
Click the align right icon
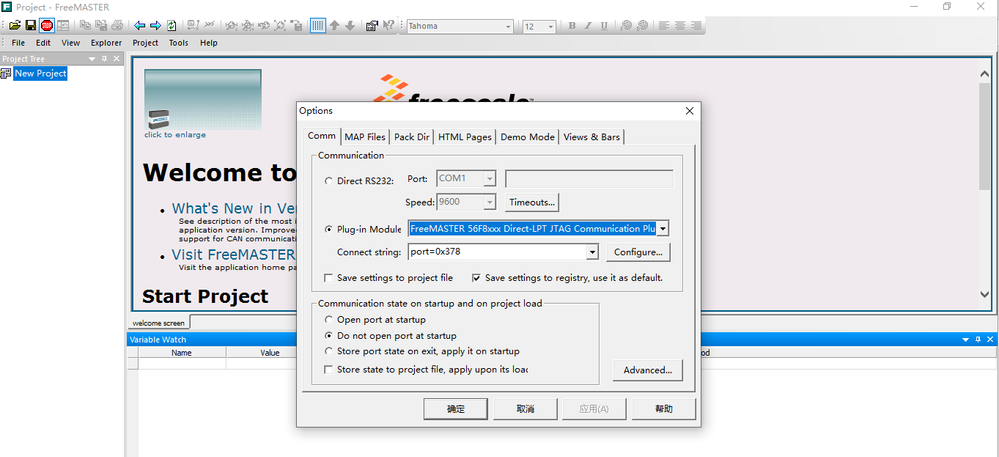[696, 26]
